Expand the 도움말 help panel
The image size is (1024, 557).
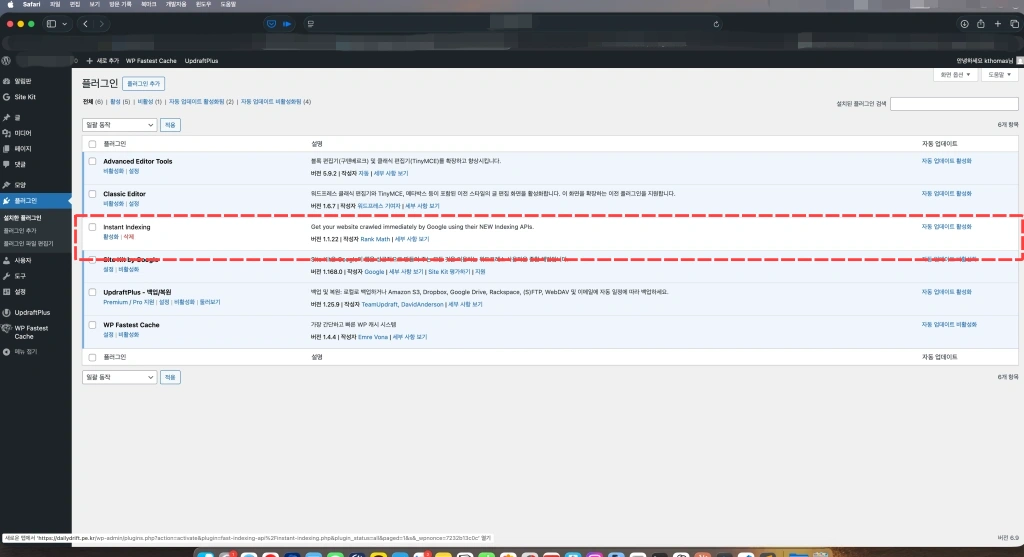(998, 75)
